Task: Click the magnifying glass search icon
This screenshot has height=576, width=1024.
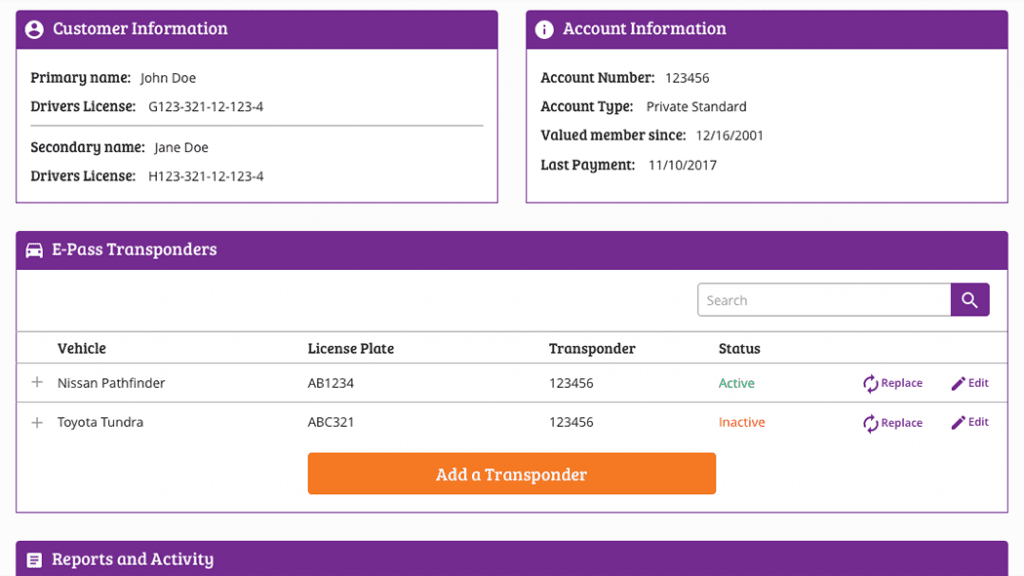Action: [x=969, y=299]
